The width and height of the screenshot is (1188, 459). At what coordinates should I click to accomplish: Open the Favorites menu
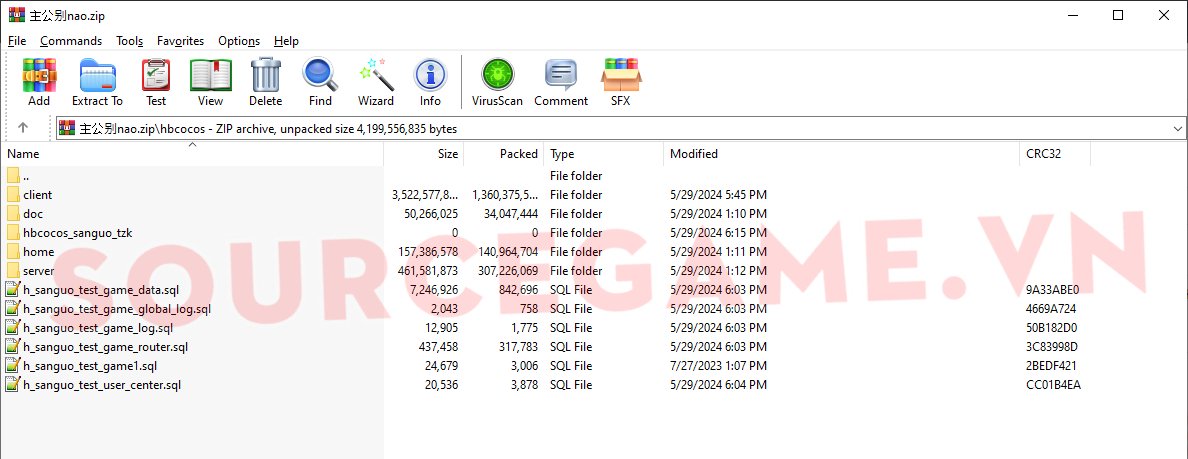[180, 41]
